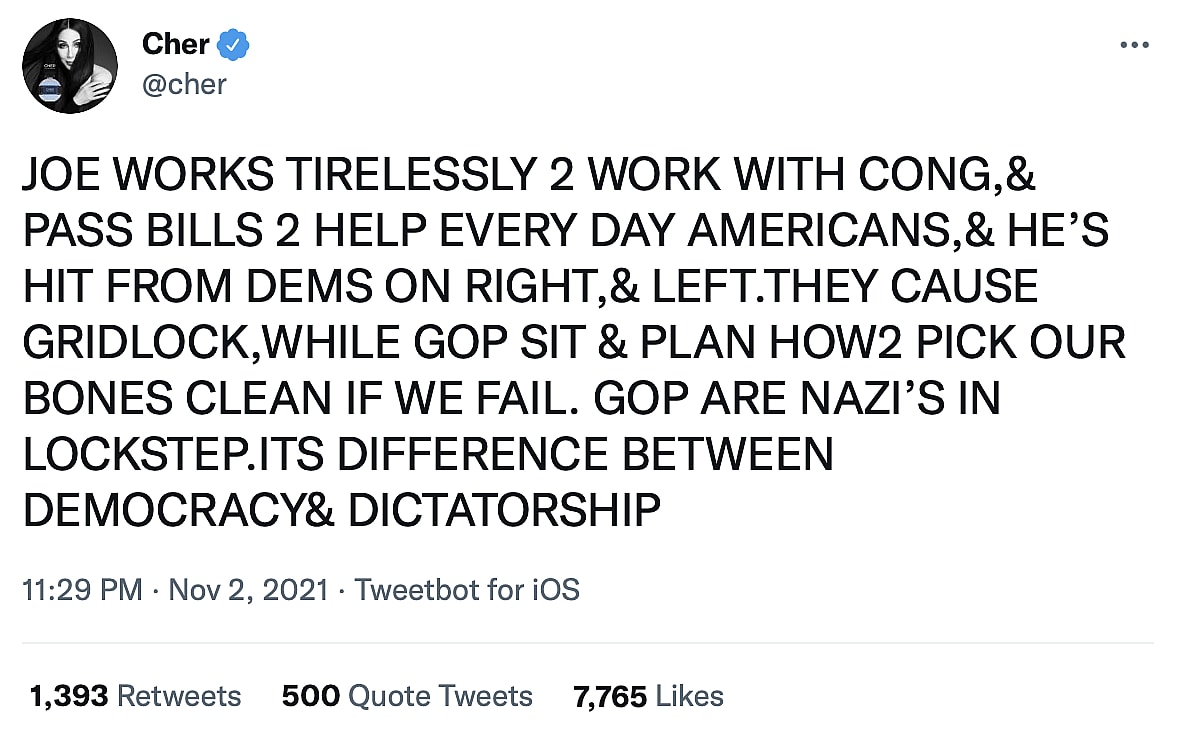Open Cher's profile picture avatar
The height and width of the screenshot is (743, 1181).
pos(70,66)
